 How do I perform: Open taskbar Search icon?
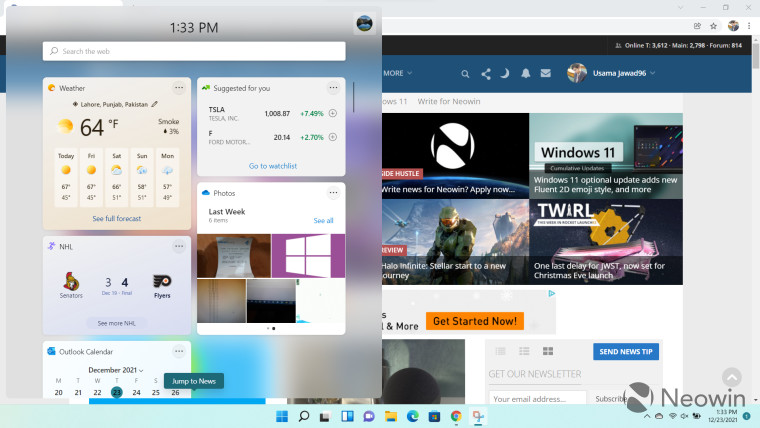click(304, 416)
